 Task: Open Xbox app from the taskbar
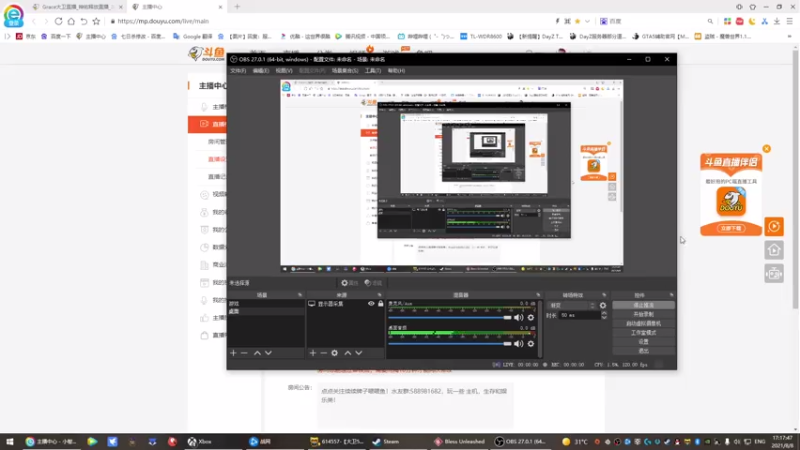tap(199, 442)
